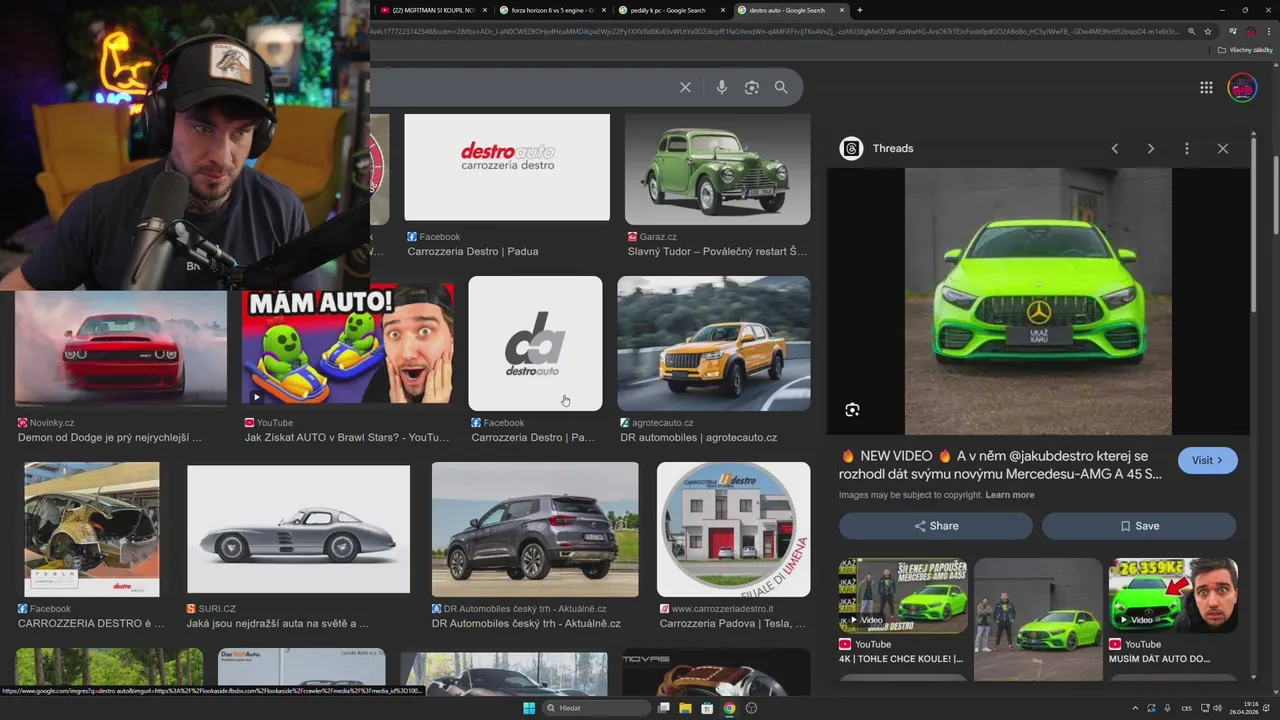This screenshot has width=1280, height=720.
Task: Go to next image in preview panel
Action: [x=1150, y=148]
